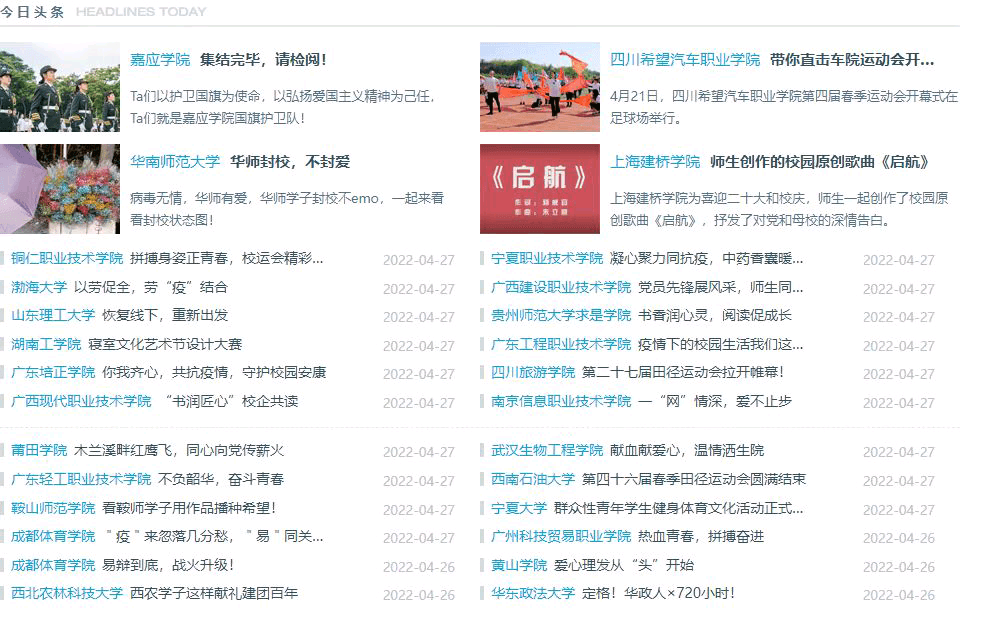The height and width of the screenshot is (617, 985).
Task: Click the 武汉生物工程学院 link
Action: coord(547,450)
